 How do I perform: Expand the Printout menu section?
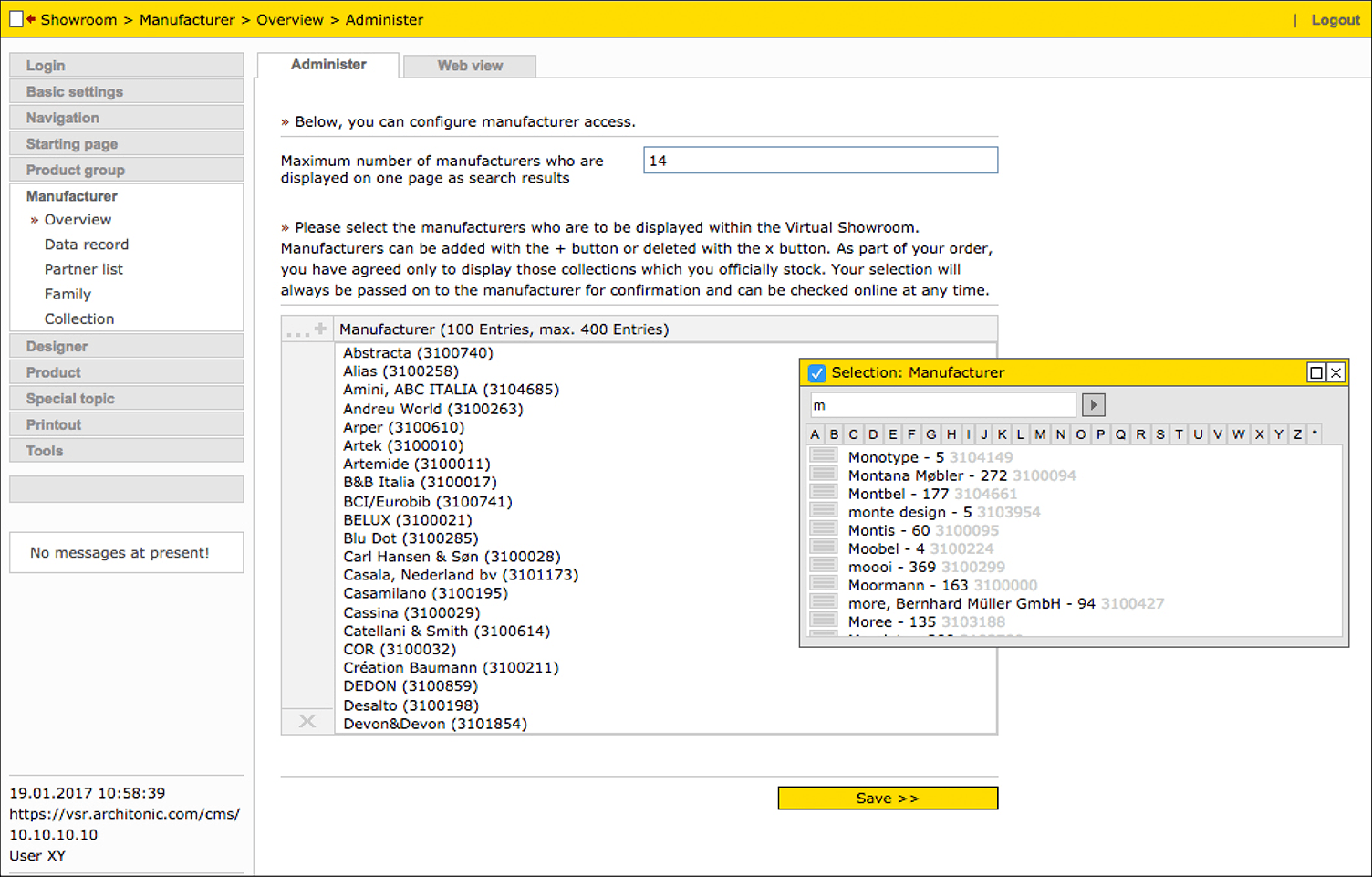pos(127,424)
